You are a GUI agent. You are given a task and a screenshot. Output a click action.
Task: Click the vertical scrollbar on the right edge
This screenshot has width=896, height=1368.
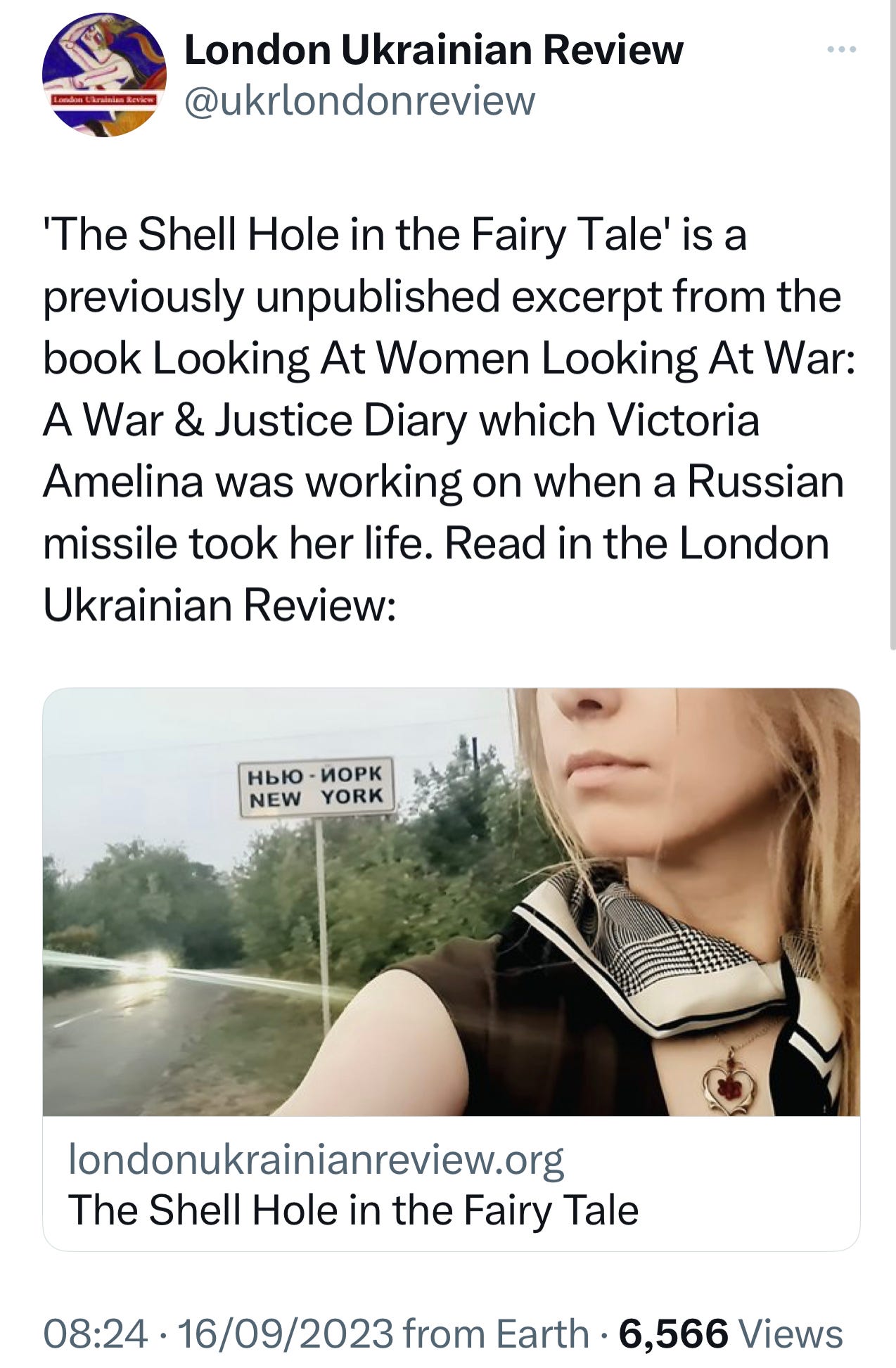click(x=892, y=324)
